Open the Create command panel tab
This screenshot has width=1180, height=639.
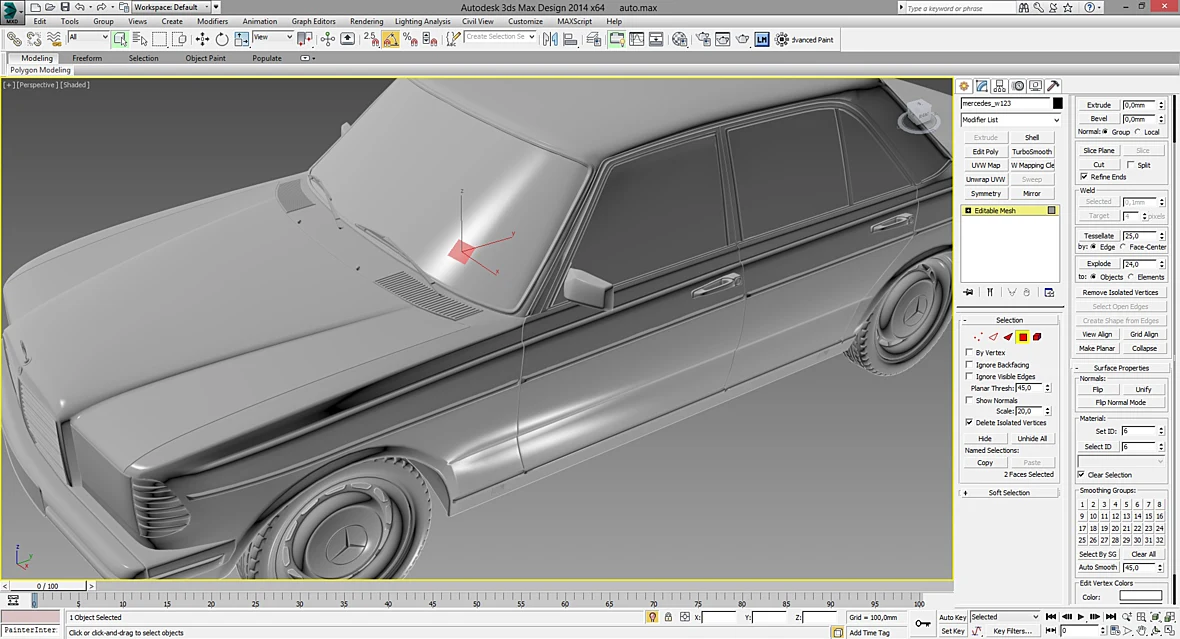click(x=963, y=86)
